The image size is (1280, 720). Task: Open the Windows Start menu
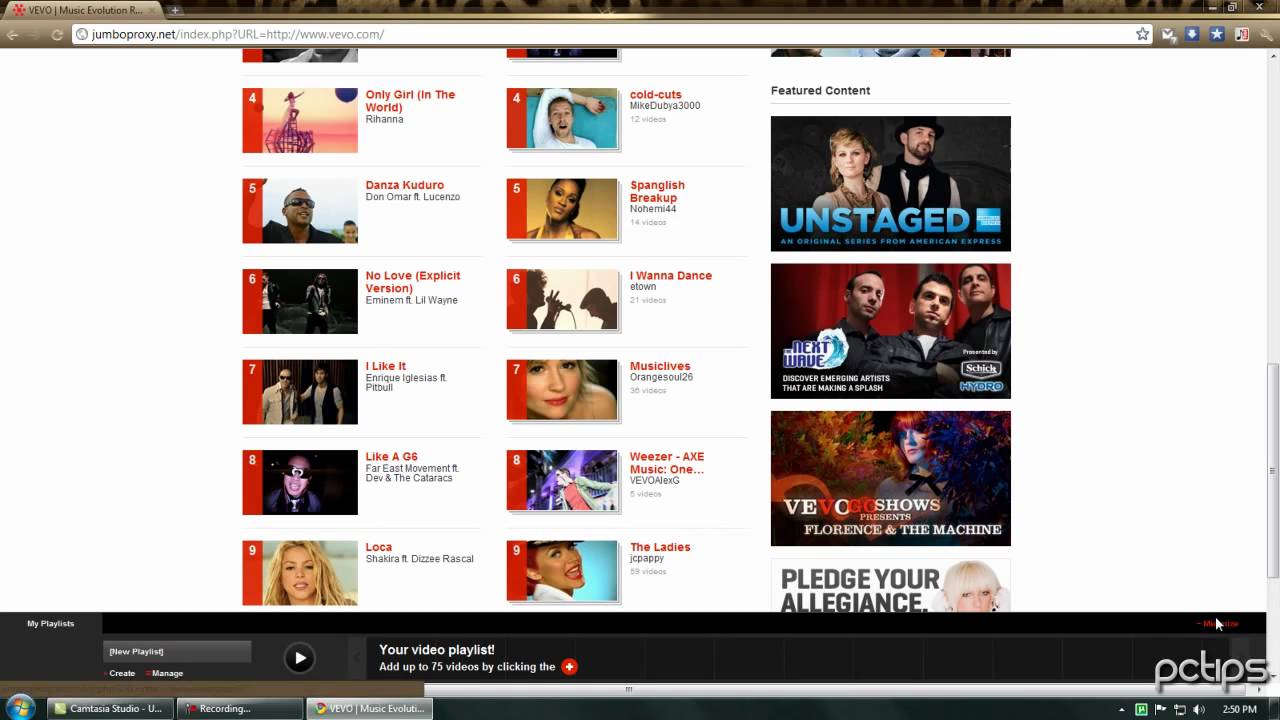coord(19,708)
